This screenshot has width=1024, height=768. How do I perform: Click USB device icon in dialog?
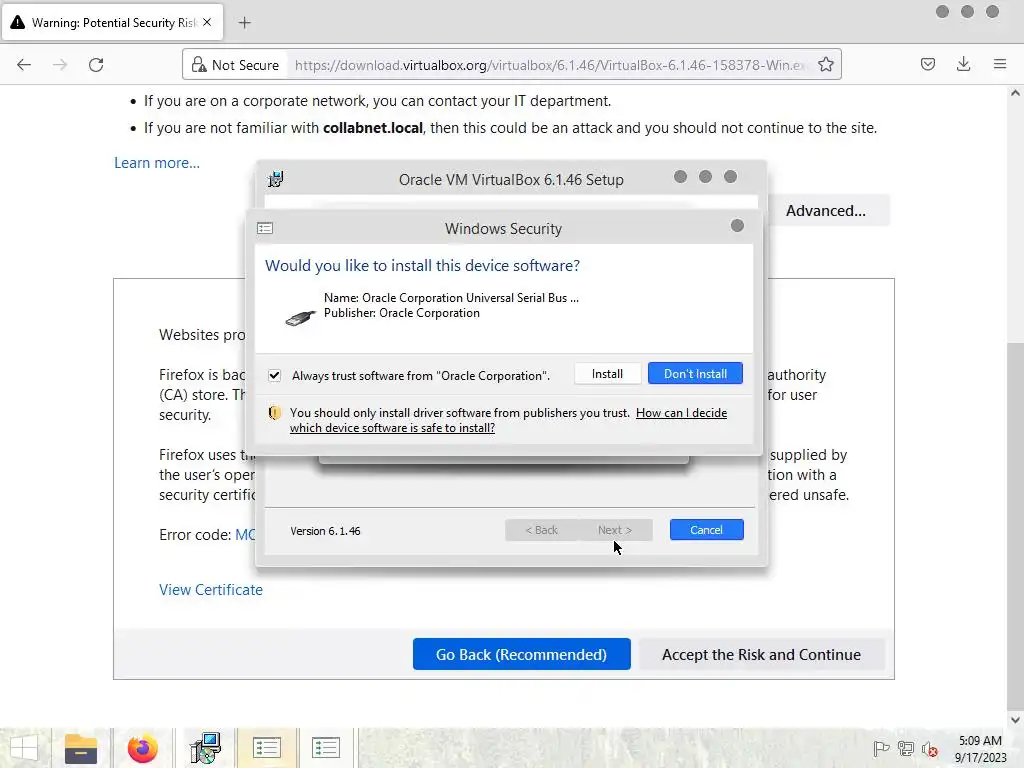pos(300,317)
